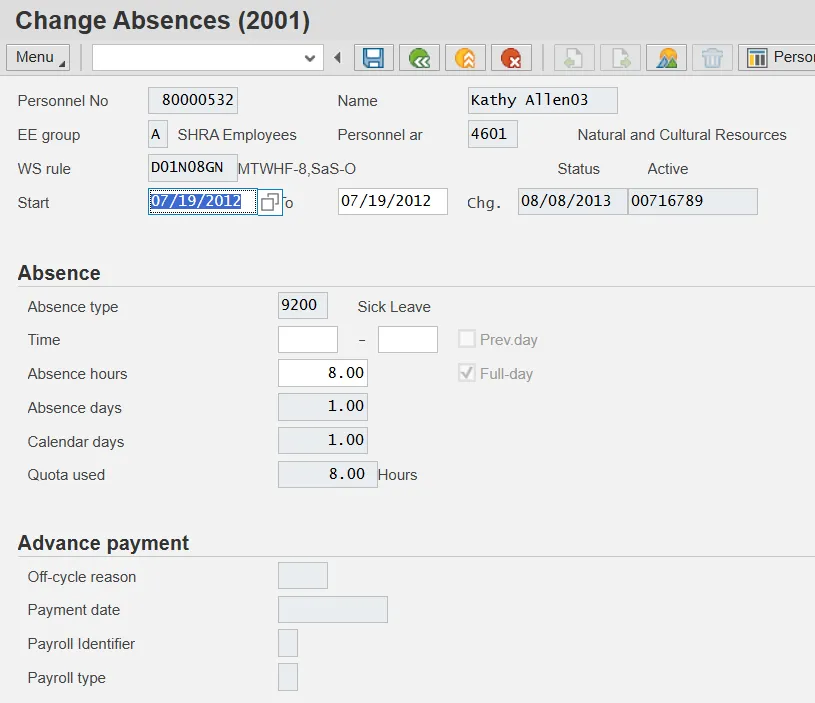This screenshot has height=703, width=815.
Task: Click the end date field showing 07/19/2012
Action: [392, 202]
